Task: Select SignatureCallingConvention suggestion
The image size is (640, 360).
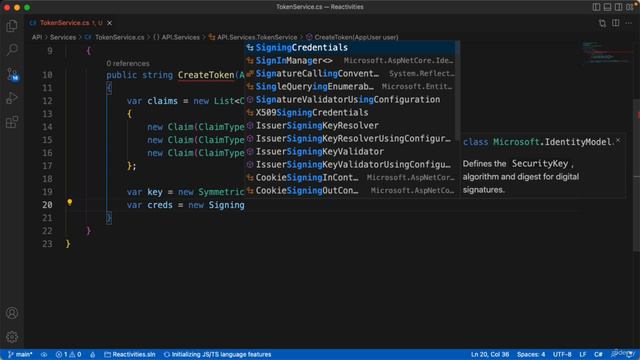Action: (350, 73)
